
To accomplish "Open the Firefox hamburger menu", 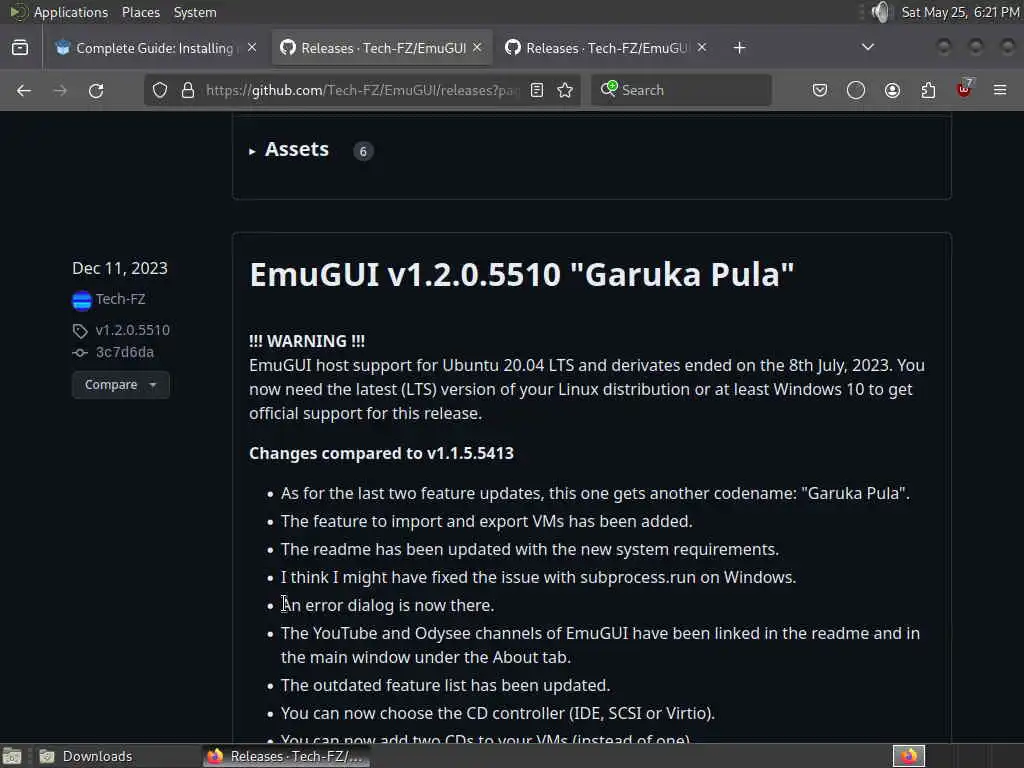I will pyautogui.click(x=1000, y=90).
